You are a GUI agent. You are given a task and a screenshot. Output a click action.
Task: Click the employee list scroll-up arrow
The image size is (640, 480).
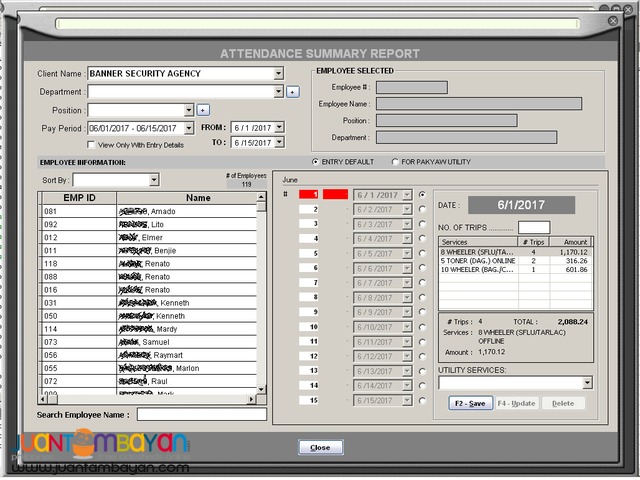pos(261,198)
